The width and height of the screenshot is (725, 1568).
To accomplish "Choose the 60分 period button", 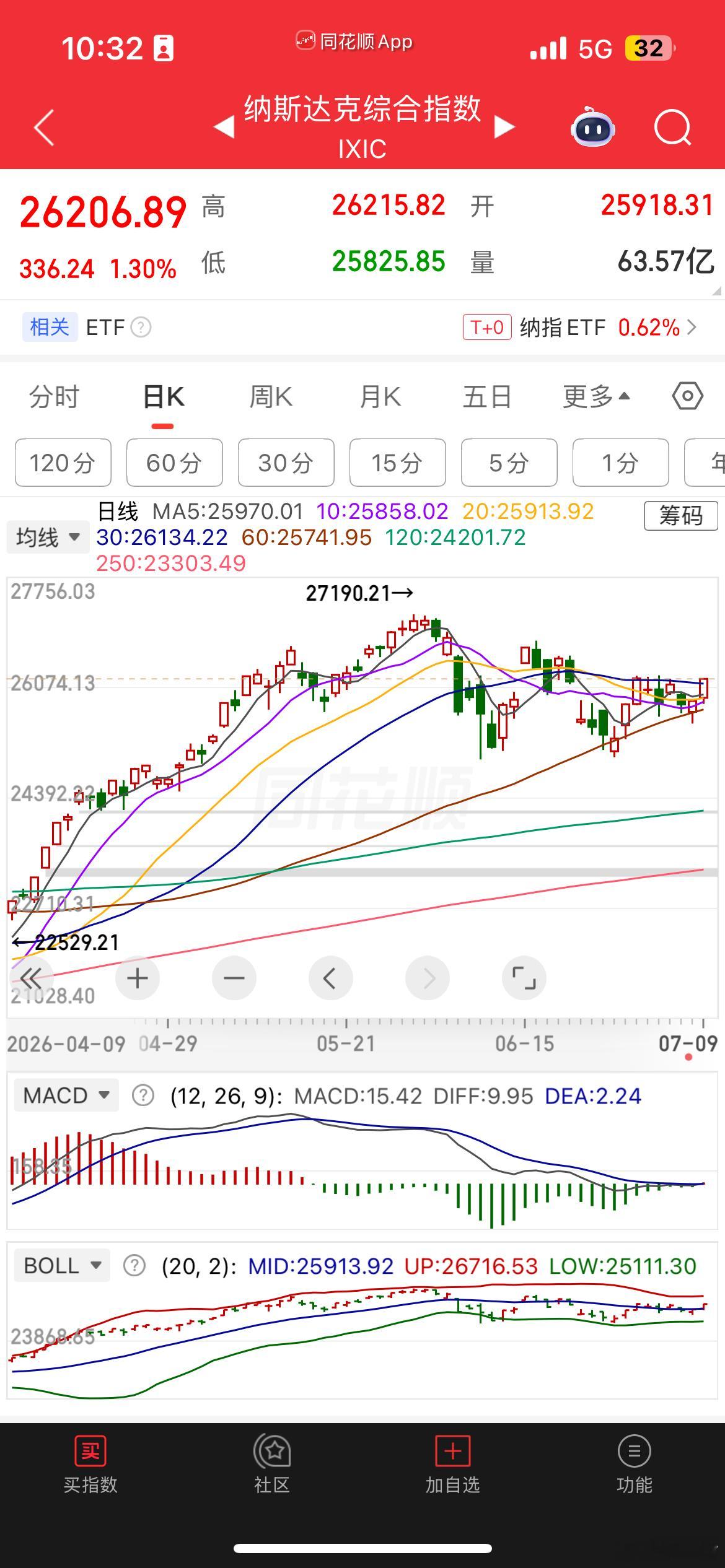I will [175, 463].
